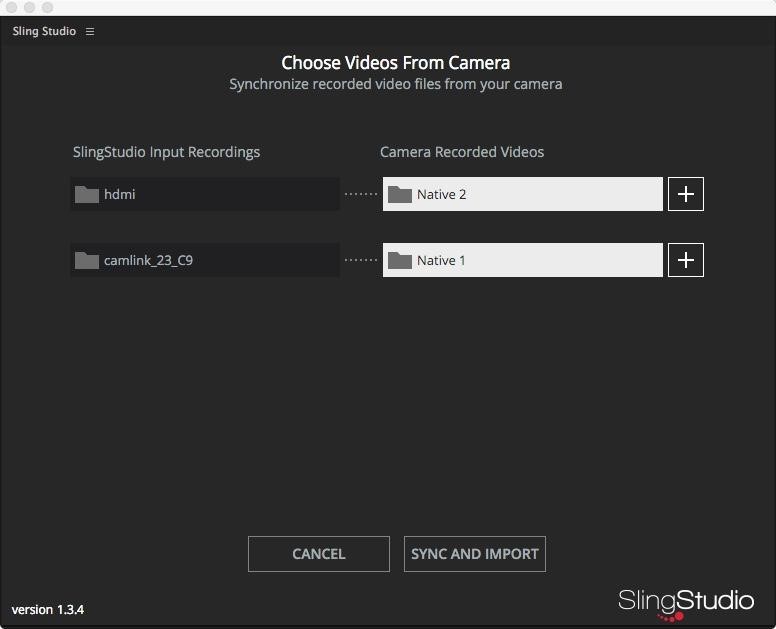
Task: Click the folder icon in Native 1 field
Action: pos(400,260)
